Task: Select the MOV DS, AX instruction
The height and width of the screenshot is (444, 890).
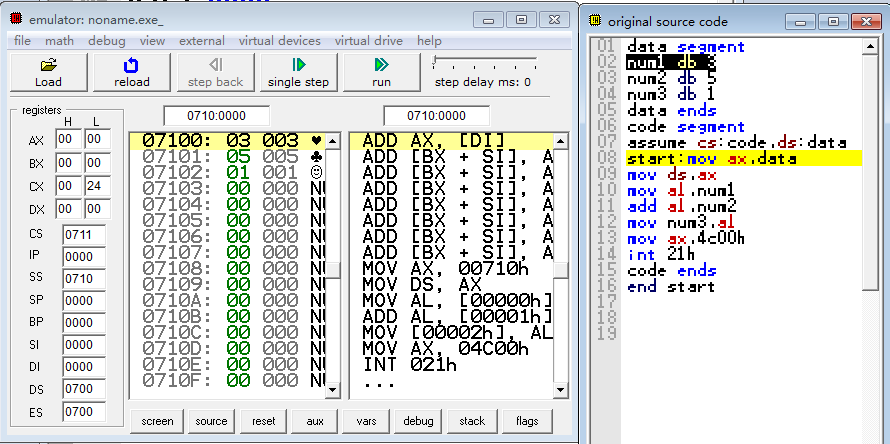Action: click(451, 284)
